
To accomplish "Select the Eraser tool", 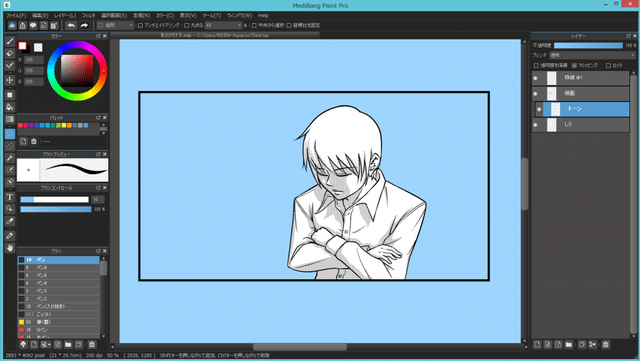I will (10, 53).
